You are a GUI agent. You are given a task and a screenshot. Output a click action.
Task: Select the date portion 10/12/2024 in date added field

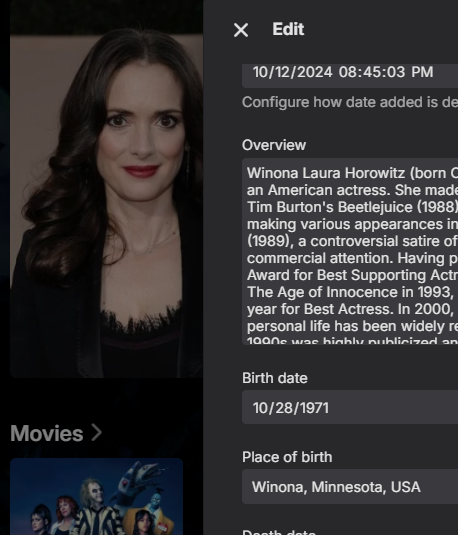tap(292, 72)
